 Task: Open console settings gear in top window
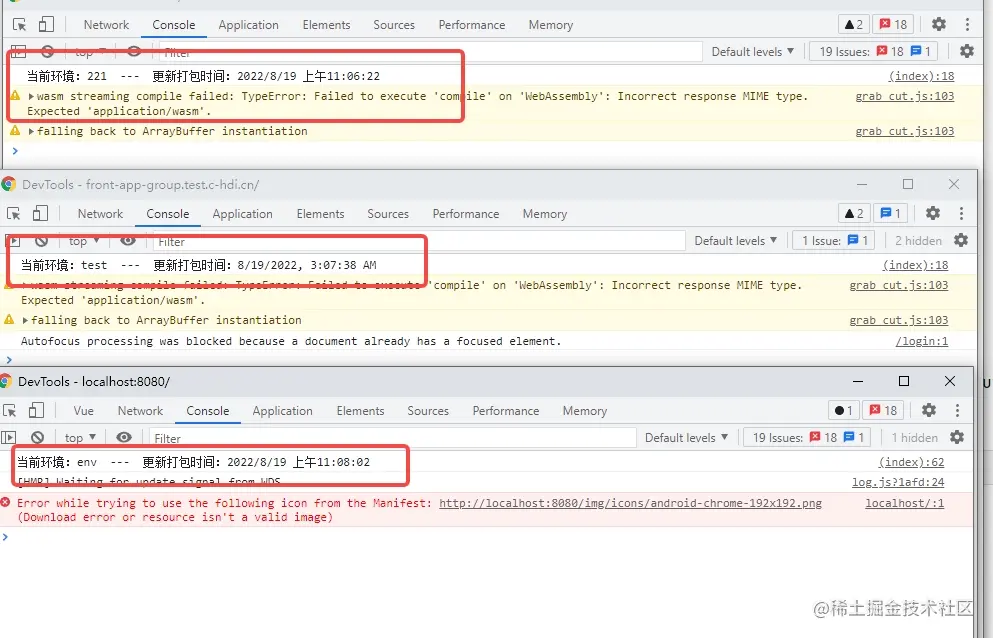[x=966, y=51]
